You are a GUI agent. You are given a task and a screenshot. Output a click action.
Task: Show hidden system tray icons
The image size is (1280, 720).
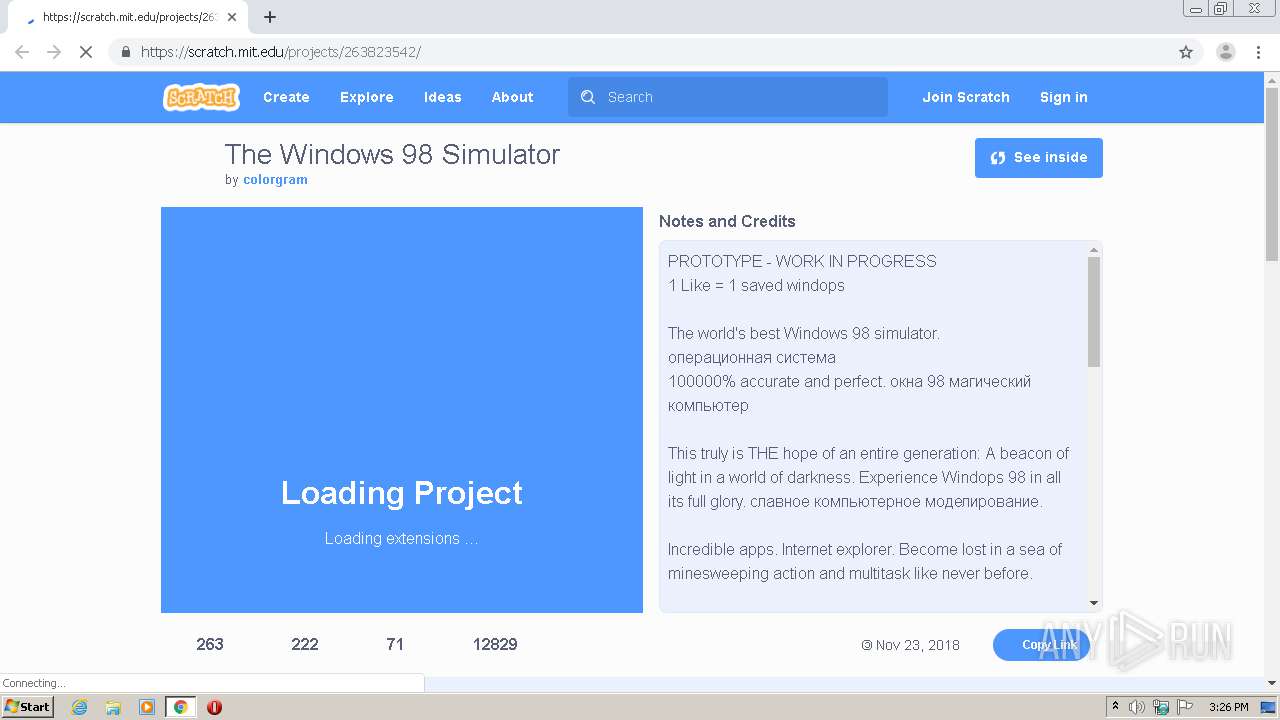[x=1115, y=707]
